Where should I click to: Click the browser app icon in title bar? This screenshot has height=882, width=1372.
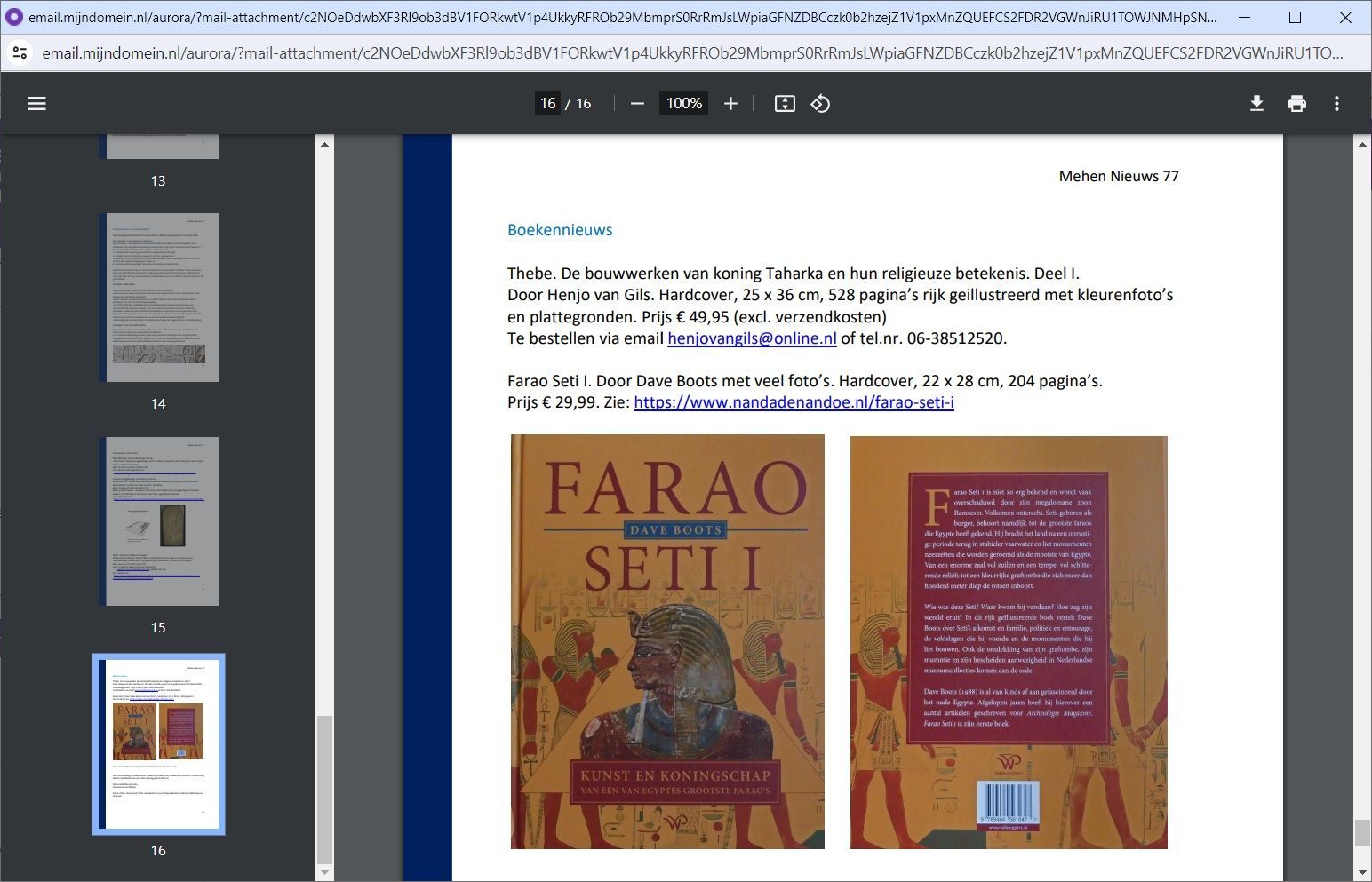pyautogui.click(x=14, y=17)
